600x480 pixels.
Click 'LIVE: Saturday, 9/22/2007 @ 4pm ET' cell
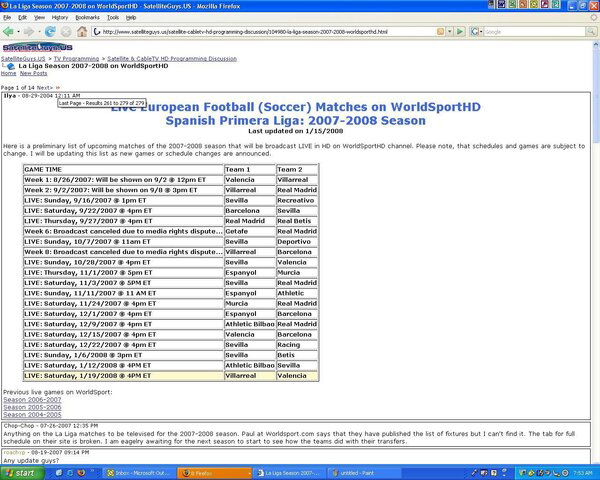pyautogui.click(x=123, y=211)
